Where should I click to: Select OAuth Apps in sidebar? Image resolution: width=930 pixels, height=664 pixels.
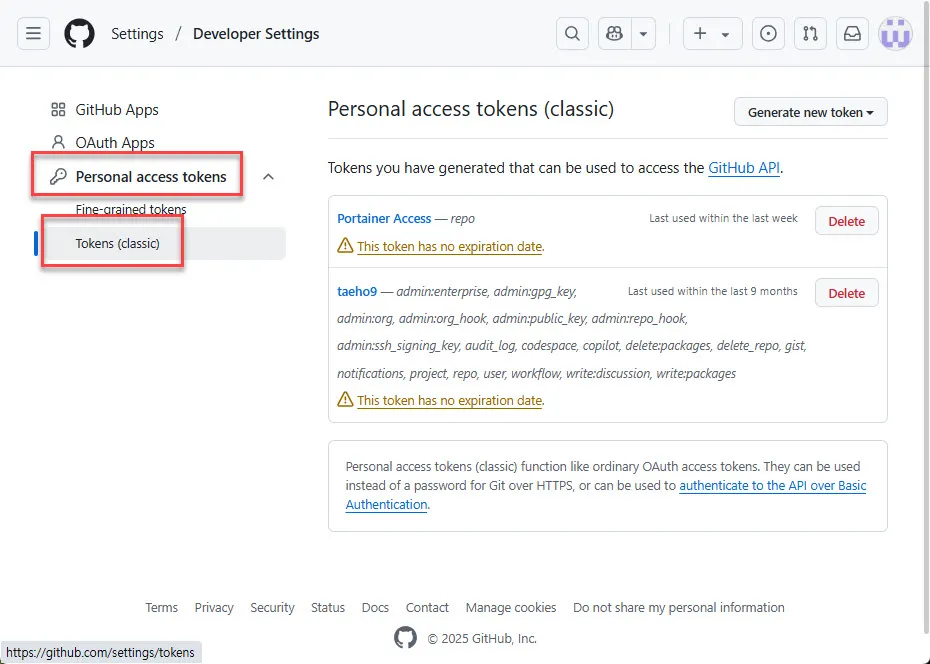click(115, 143)
